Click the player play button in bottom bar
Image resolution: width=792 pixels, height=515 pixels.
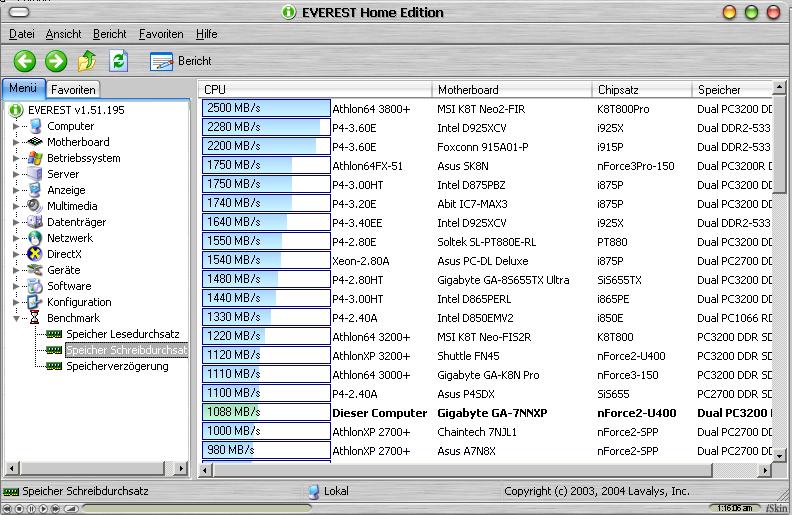[x=43, y=509]
